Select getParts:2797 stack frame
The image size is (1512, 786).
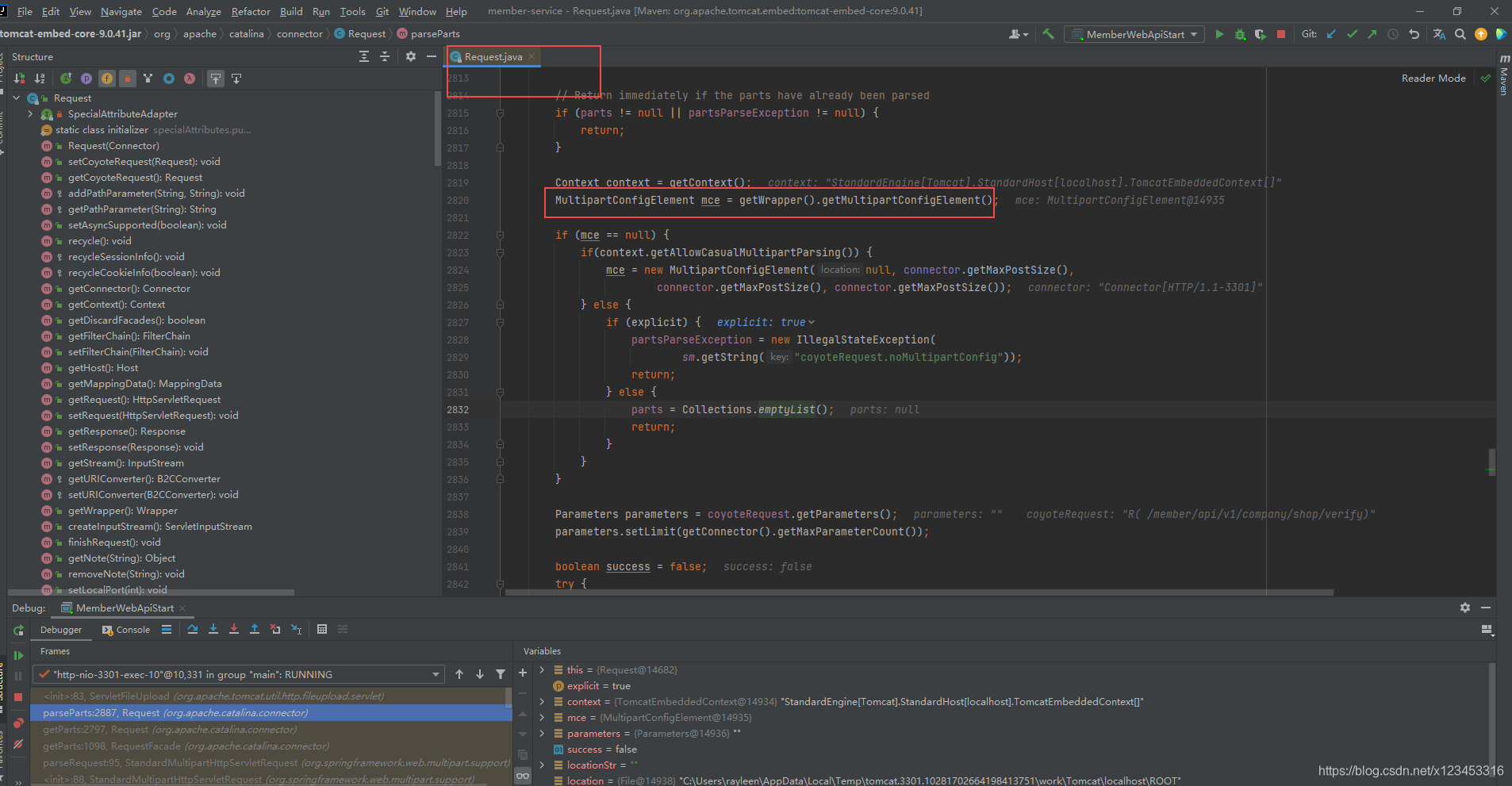[x=271, y=730]
